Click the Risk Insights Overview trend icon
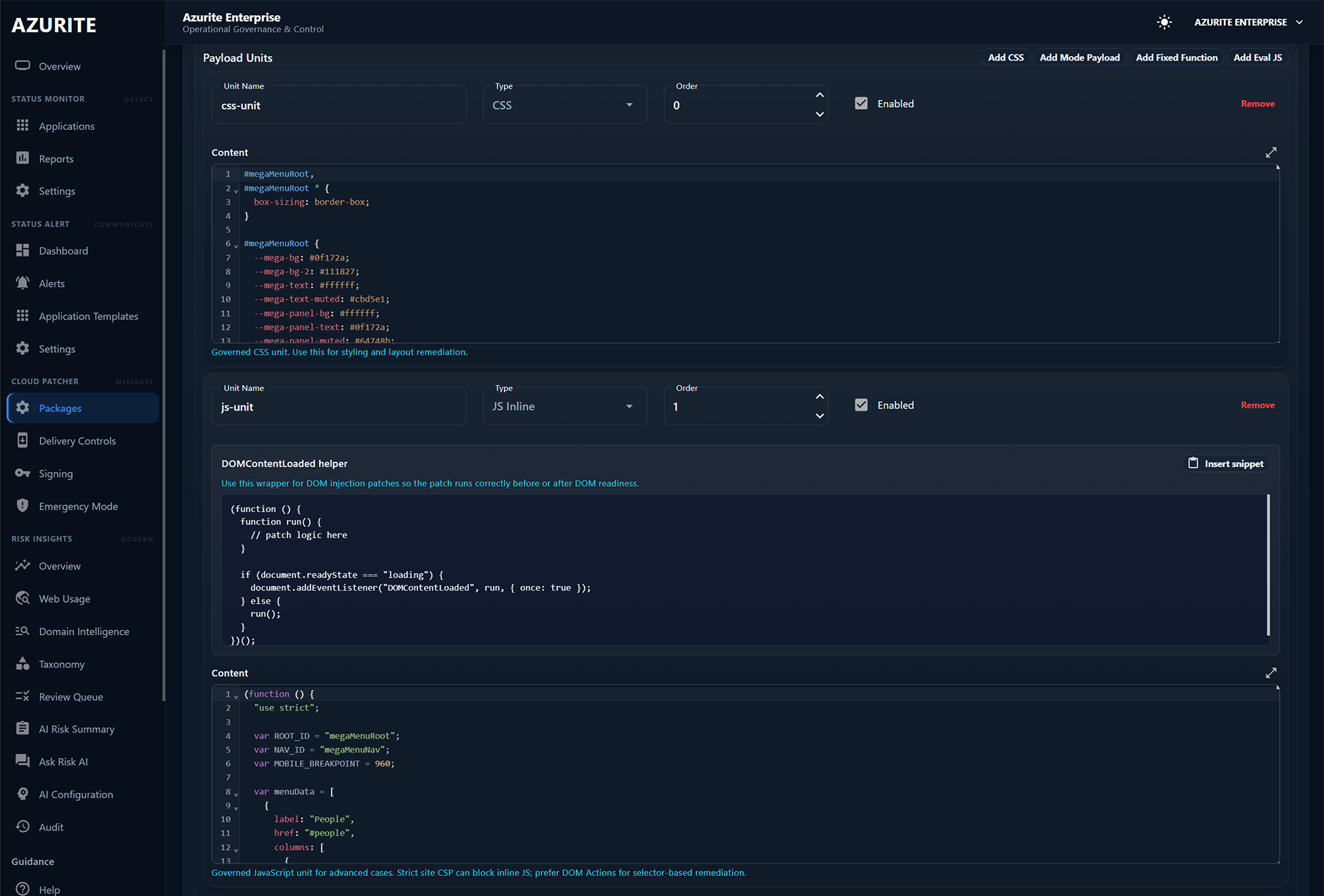 (23, 565)
